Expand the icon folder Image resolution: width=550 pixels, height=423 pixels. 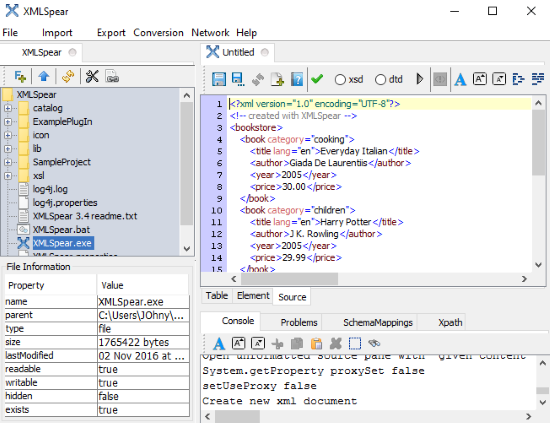click(8, 135)
